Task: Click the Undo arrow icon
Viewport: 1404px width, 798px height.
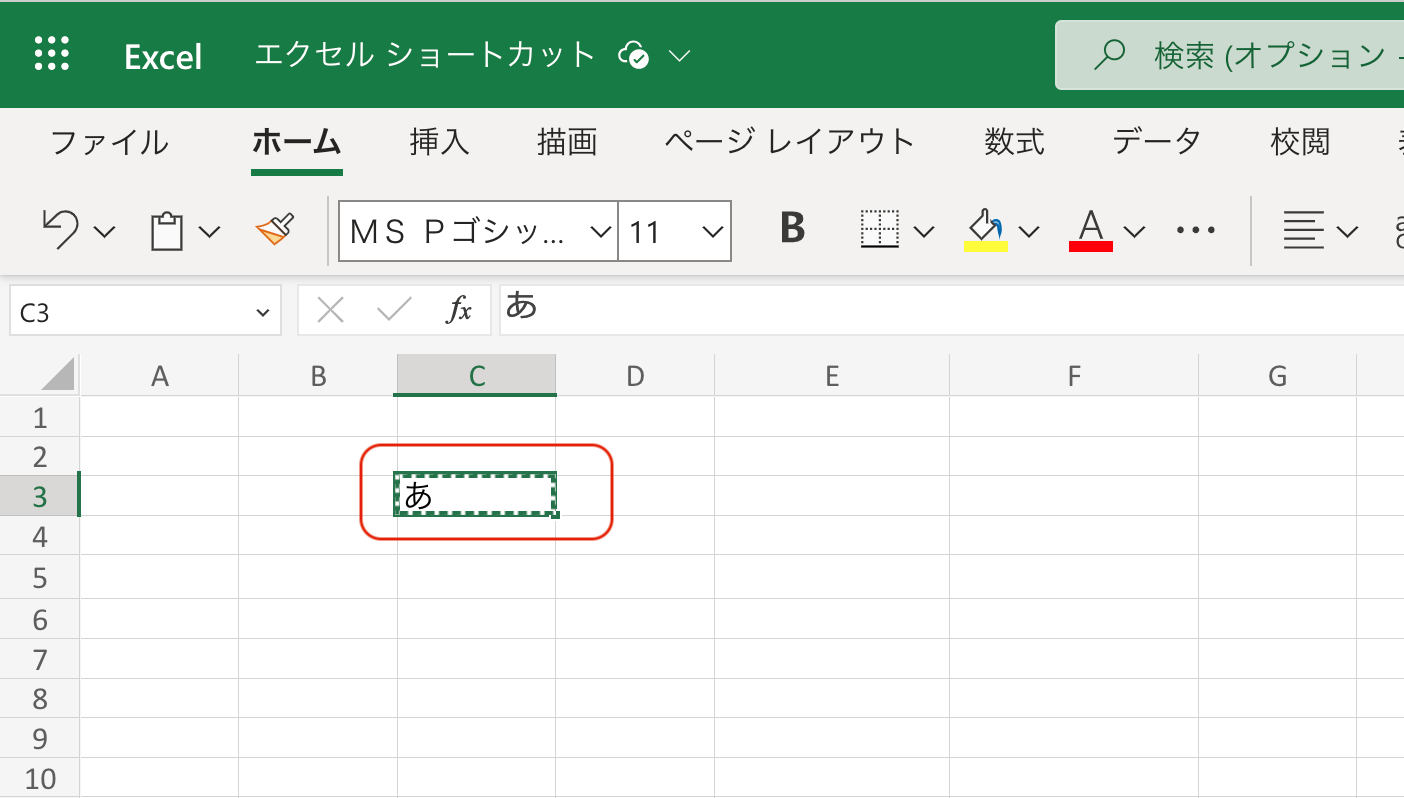Action: [61, 230]
